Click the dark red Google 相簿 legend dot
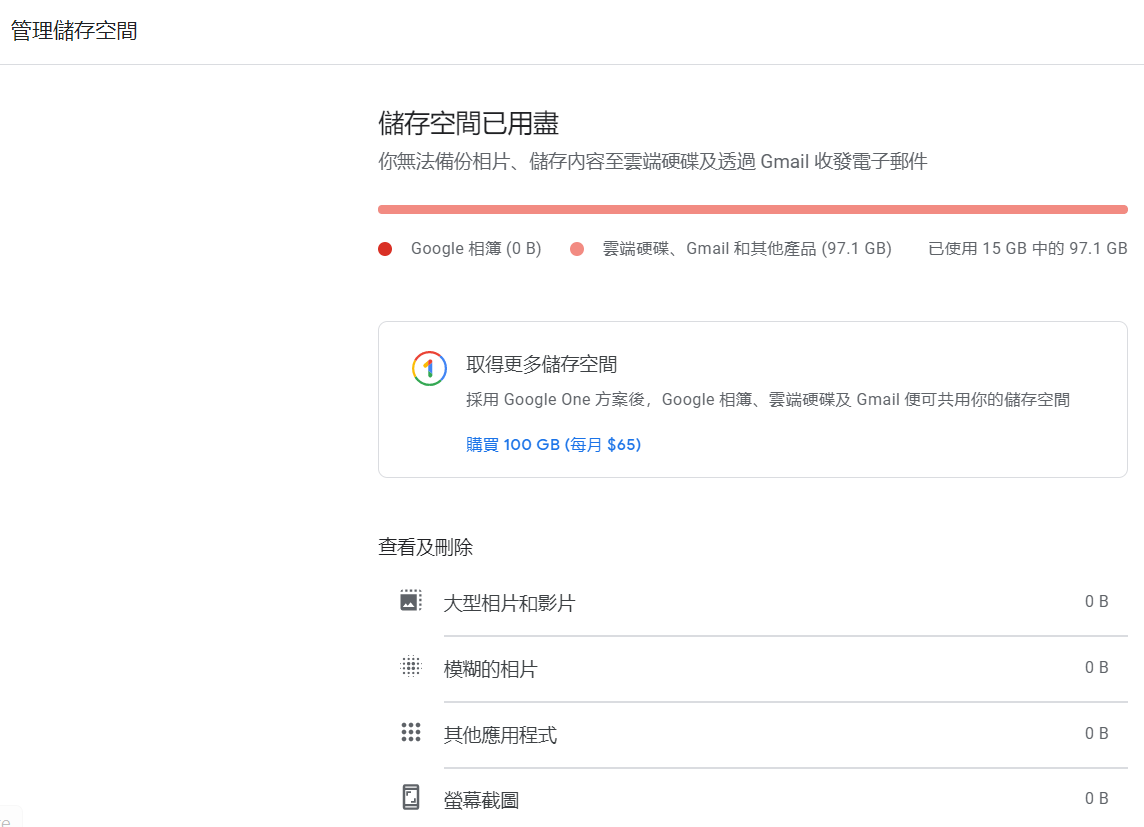 click(x=385, y=249)
